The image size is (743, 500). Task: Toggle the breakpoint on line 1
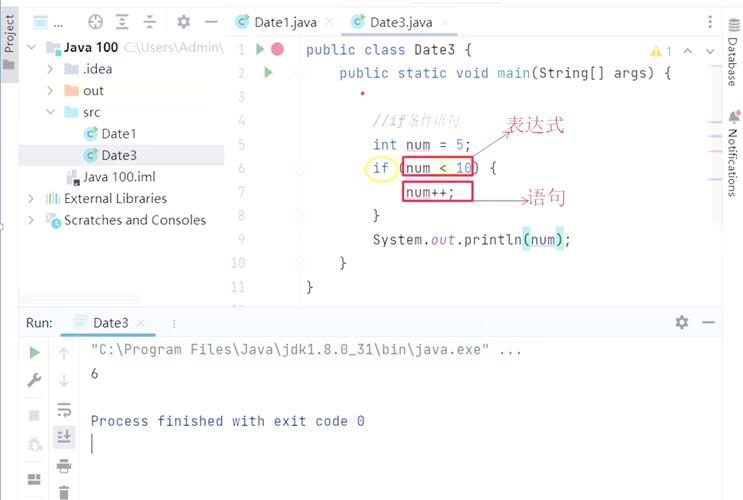(x=278, y=49)
